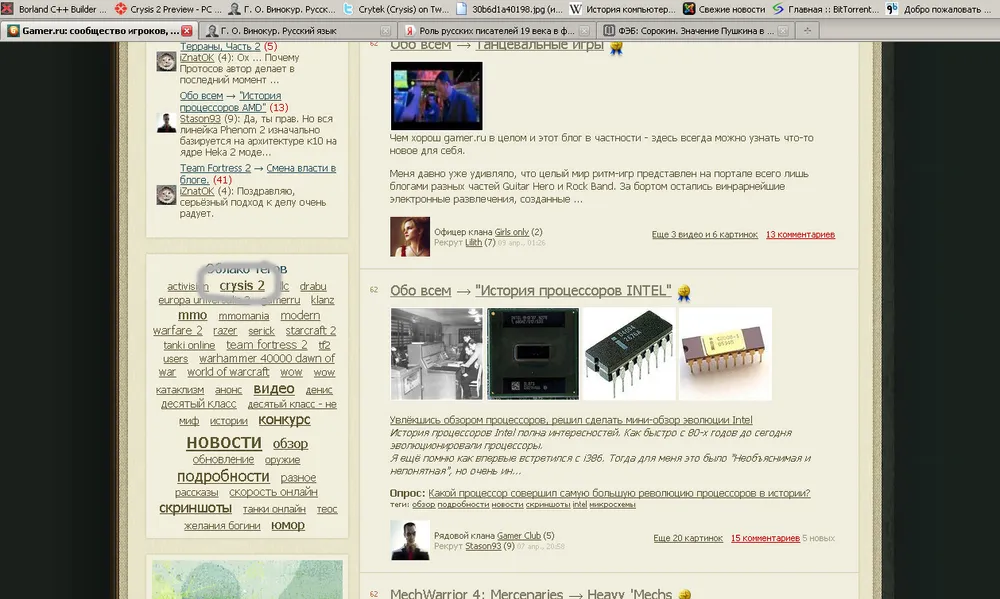Switch to ФЭБ: Сорокин Значение Пушкина tab
This screenshot has height=599, width=1000.
(x=696, y=31)
